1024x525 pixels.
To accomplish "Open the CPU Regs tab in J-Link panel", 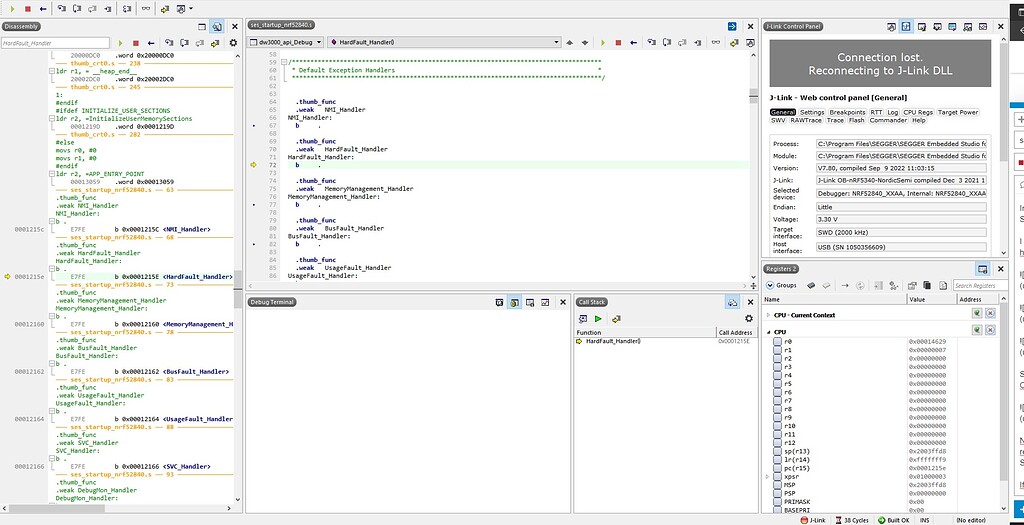I will tap(917, 112).
